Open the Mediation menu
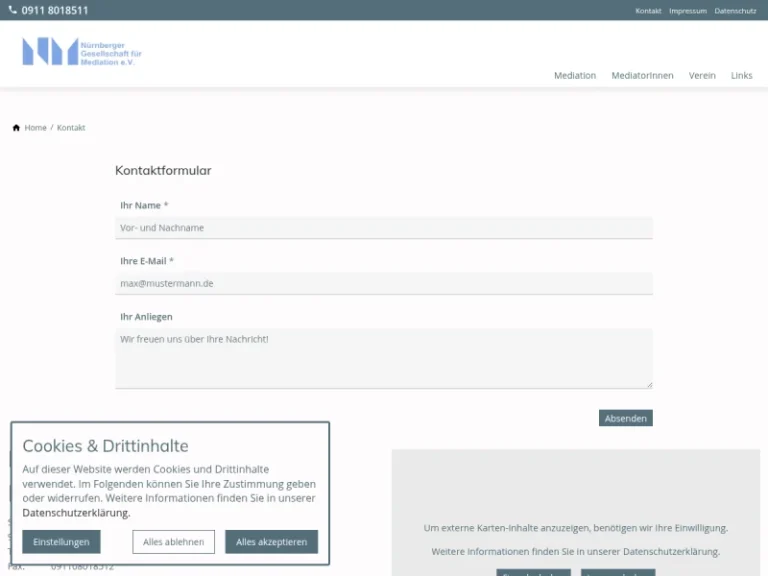 (x=575, y=76)
